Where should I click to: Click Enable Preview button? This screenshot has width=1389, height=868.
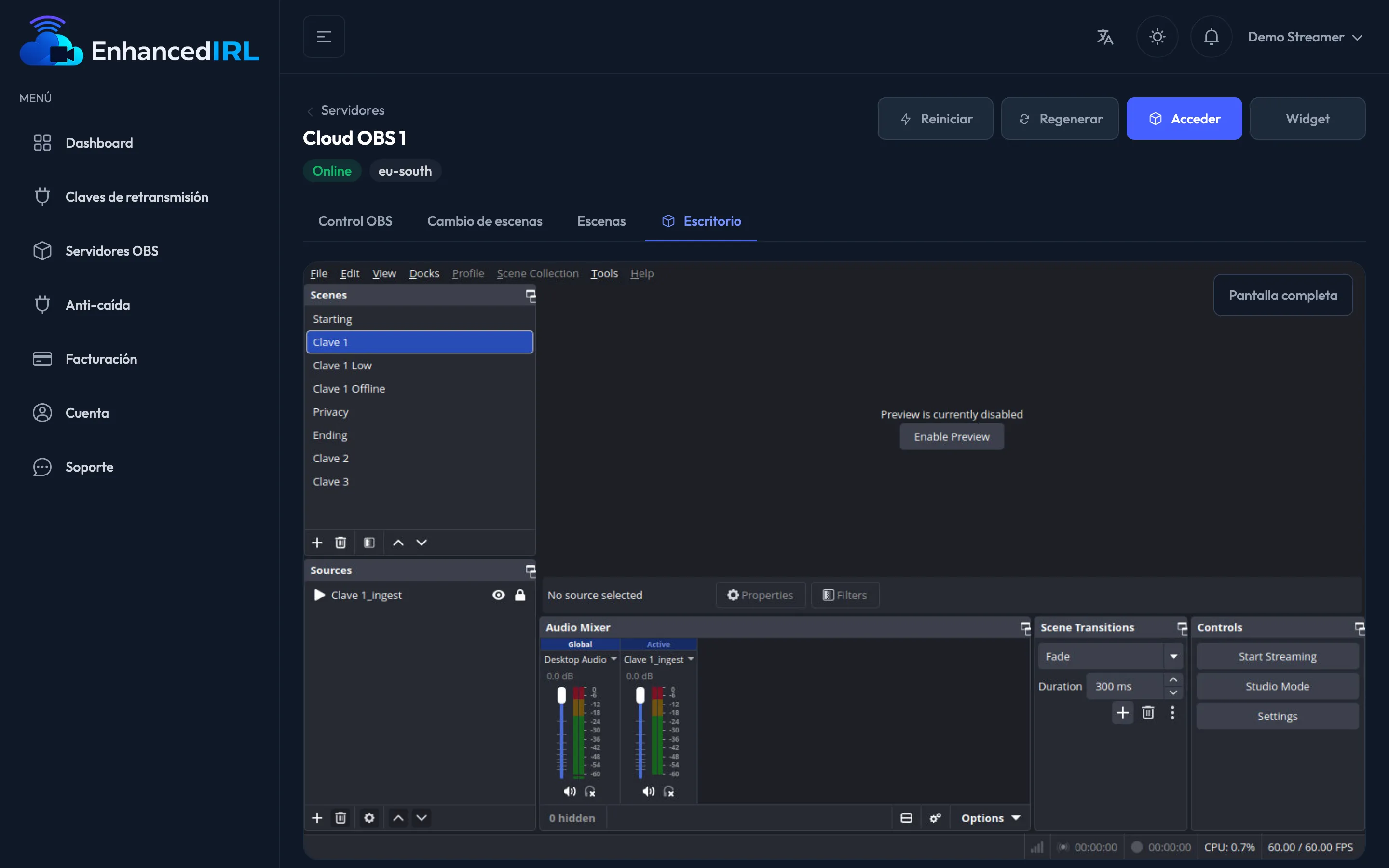click(952, 437)
